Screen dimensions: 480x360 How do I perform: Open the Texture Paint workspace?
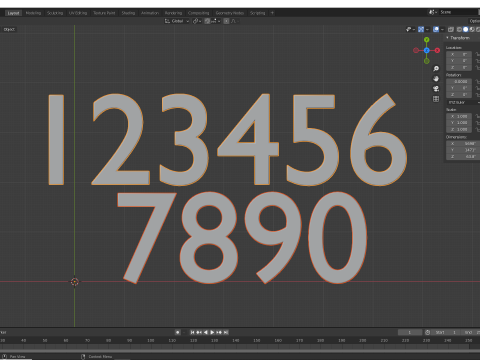point(104,13)
